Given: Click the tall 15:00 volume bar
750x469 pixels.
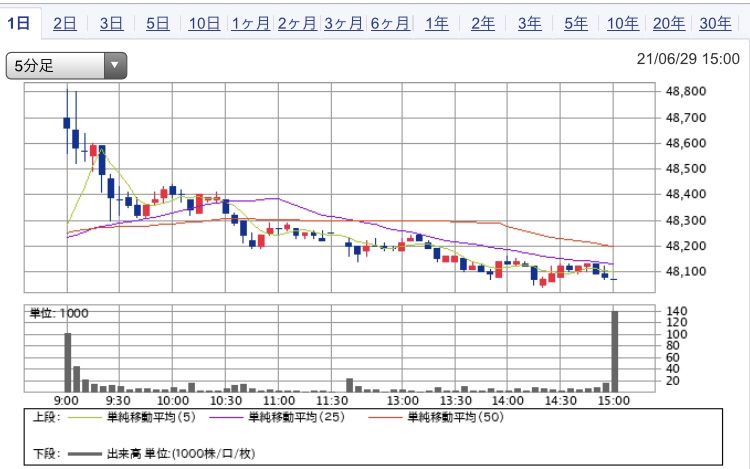Looking at the screenshot, I should (x=615, y=351).
